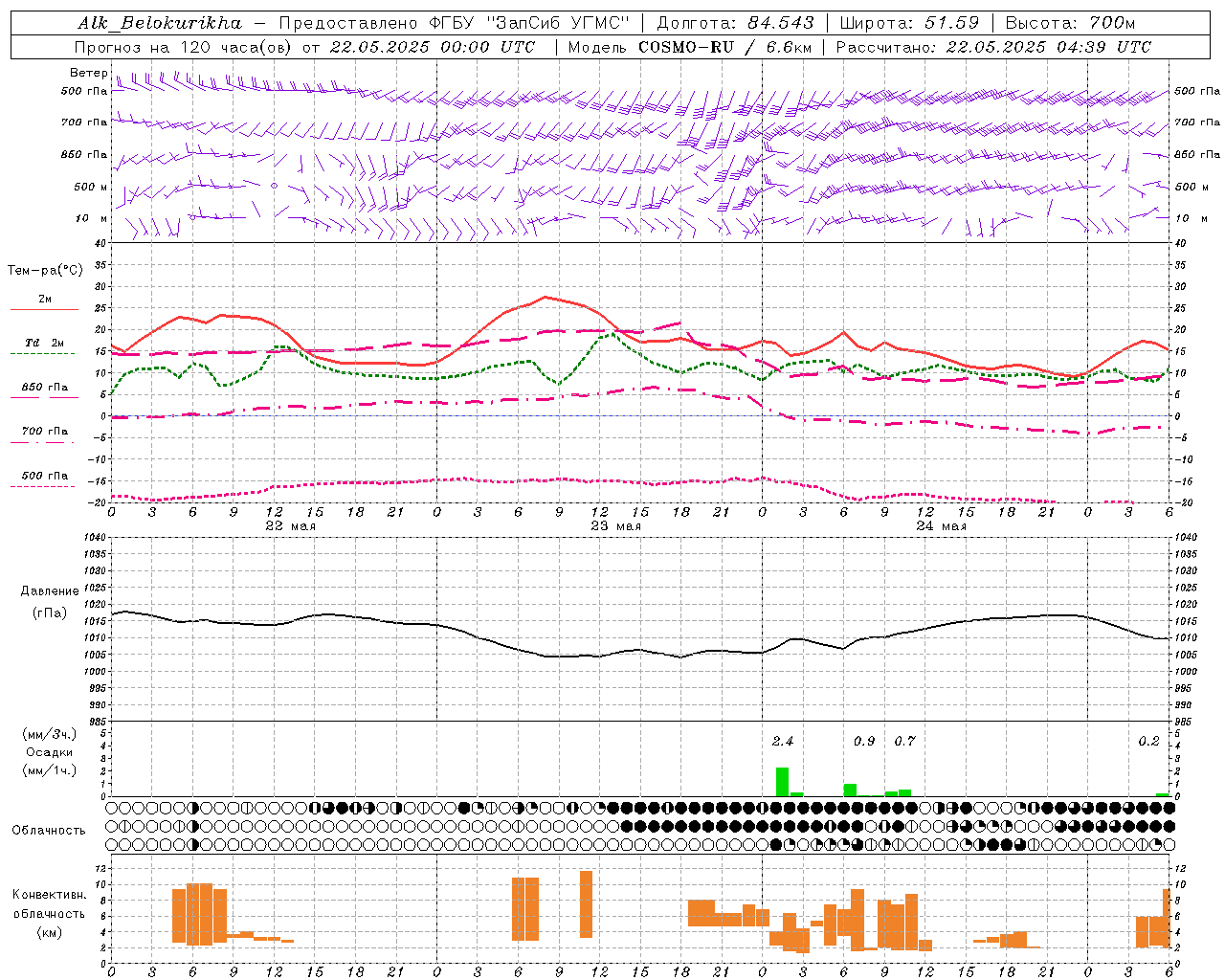
Task: Click the '(мм/3ч.)' precipitation unit label
Action: click(50, 734)
